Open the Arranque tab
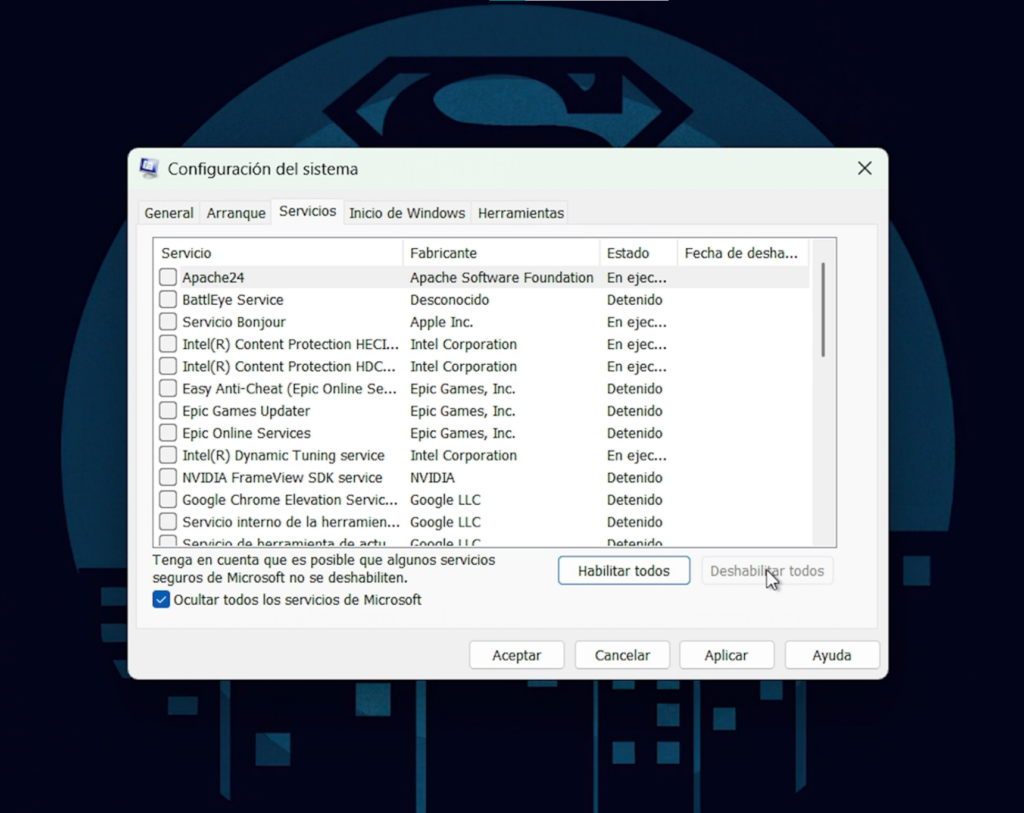The width and height of the screenshot is (1024, 813). [236, 212]
